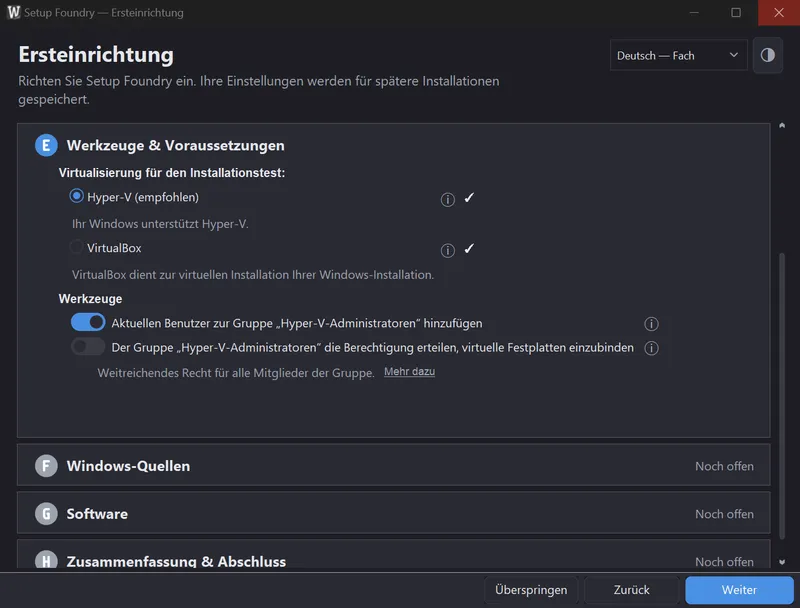Enable virtual disk mounting permission toggle
The image size is (800, 608).
(88, 347)
